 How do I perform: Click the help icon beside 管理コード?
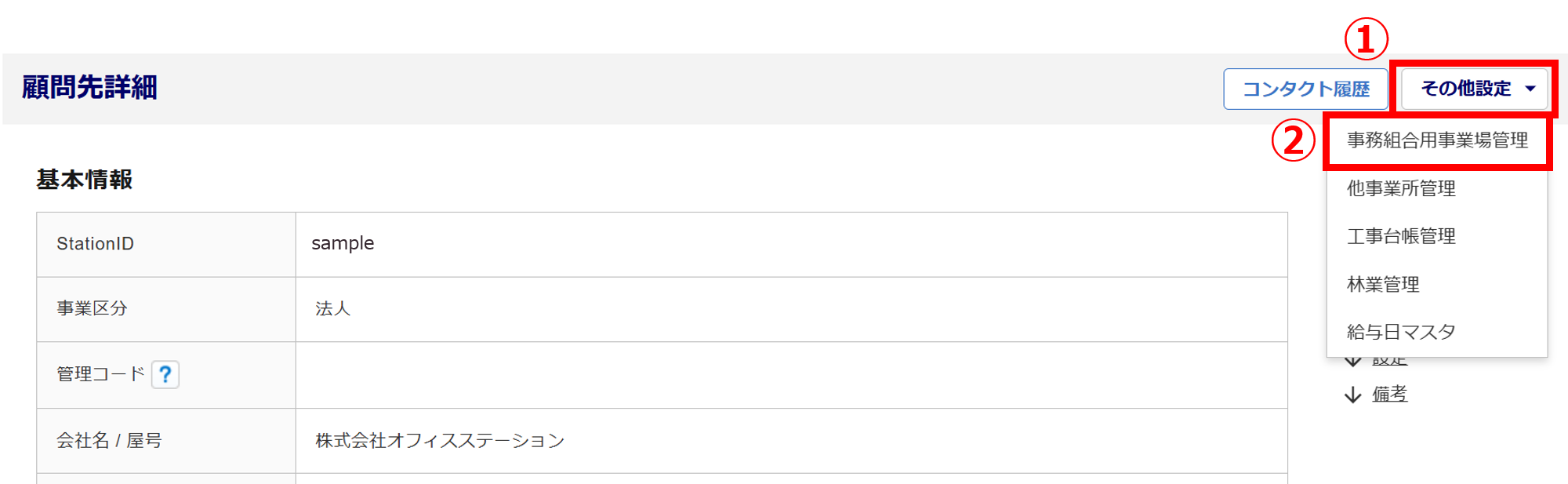point(165,374)
